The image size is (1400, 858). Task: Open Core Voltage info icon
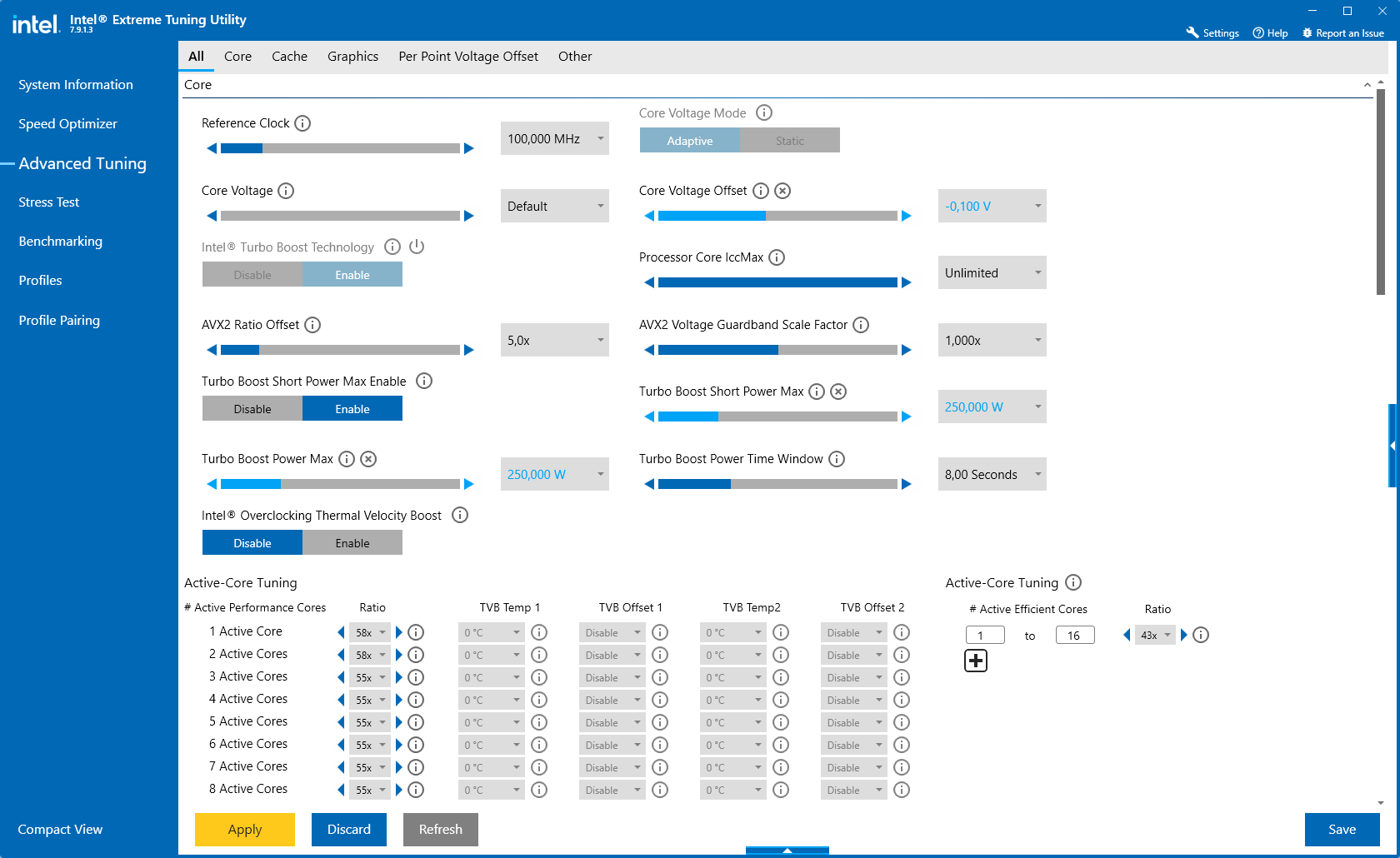[286, 191]
